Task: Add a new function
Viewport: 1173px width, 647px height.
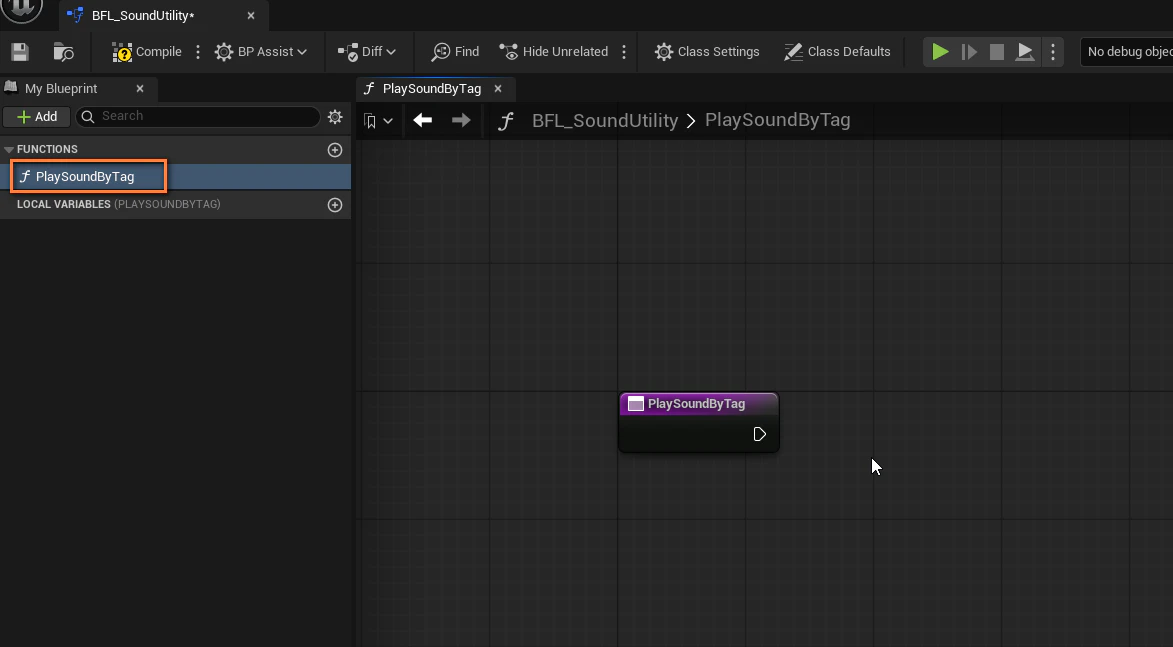Action: pos(335,150)
